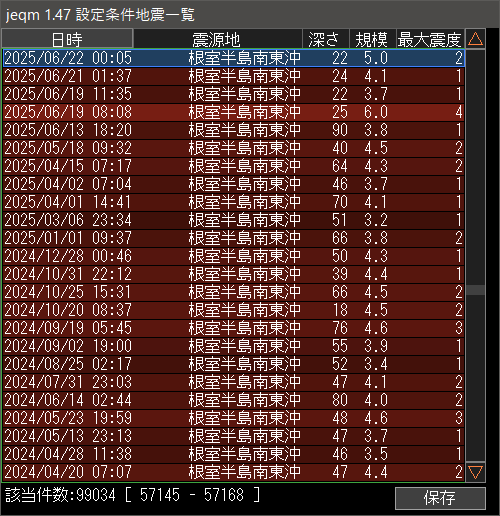Click the 保存 save button
The image size is (500, 516).
click(x=440, y=498)
